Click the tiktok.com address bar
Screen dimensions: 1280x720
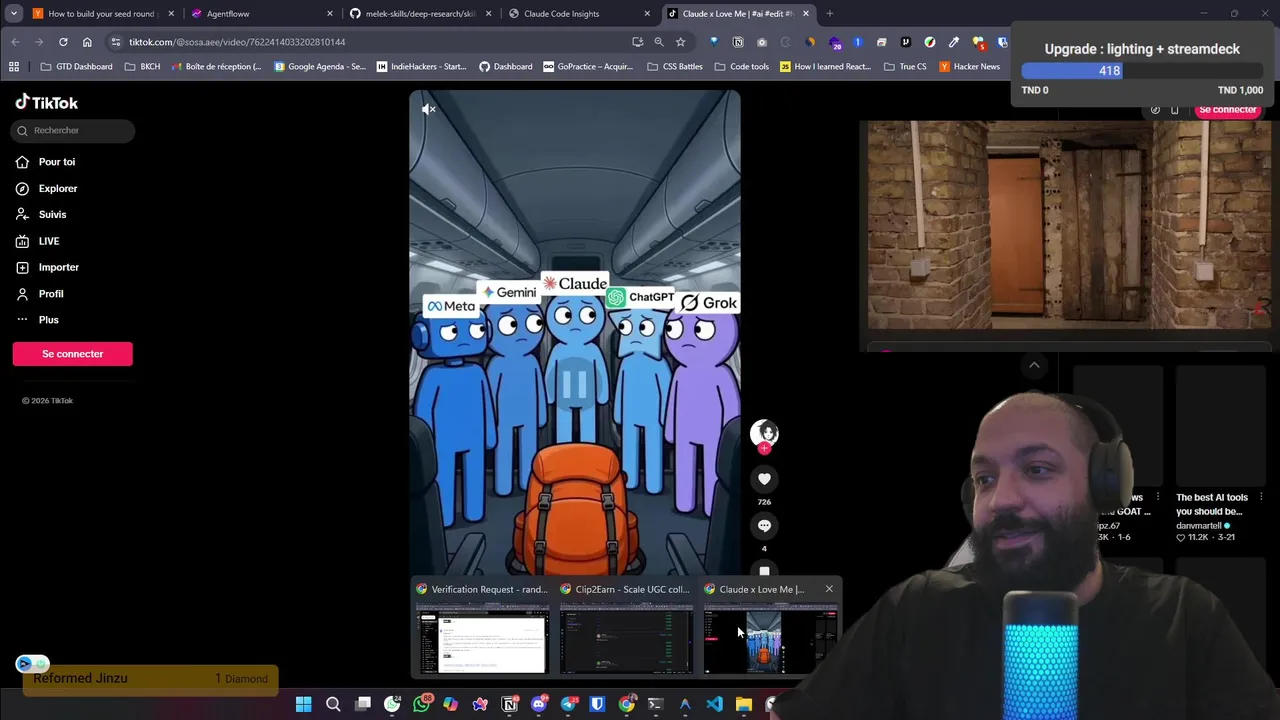click(370, 42)
